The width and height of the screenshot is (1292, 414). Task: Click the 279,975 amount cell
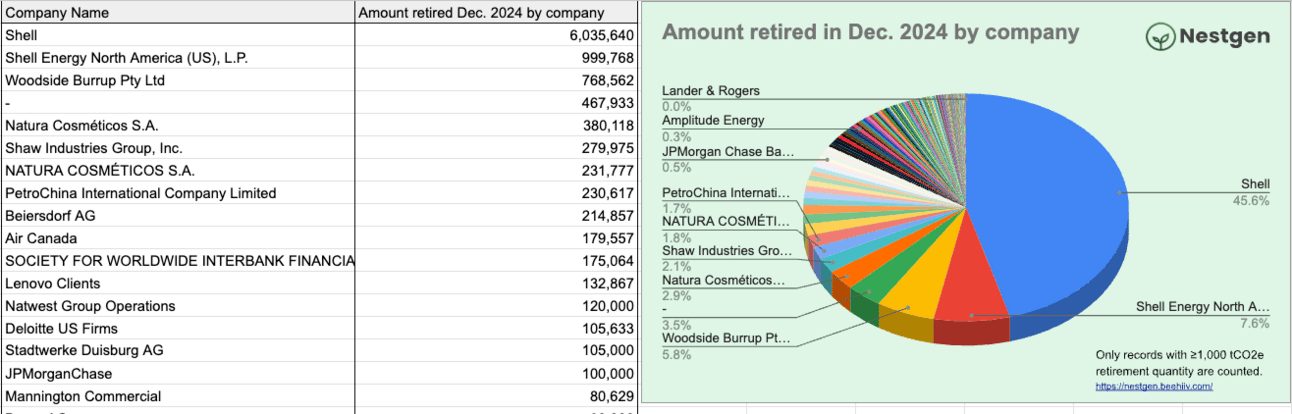click(x=497, y=148)
